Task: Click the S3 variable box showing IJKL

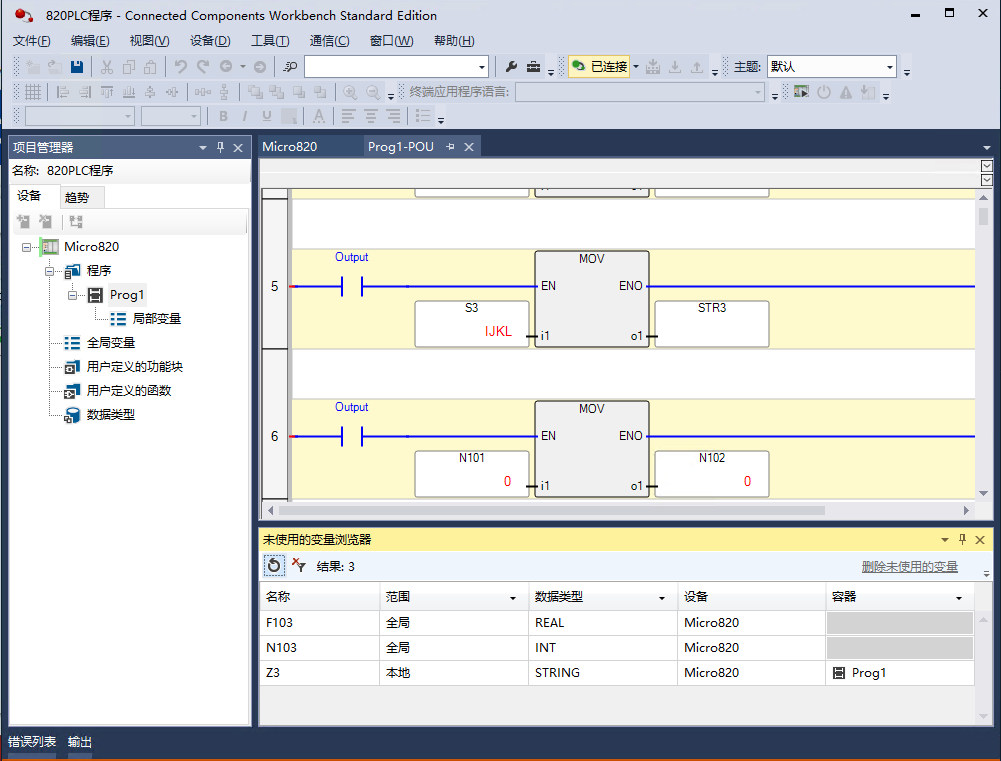Action: tap(472, 324)
